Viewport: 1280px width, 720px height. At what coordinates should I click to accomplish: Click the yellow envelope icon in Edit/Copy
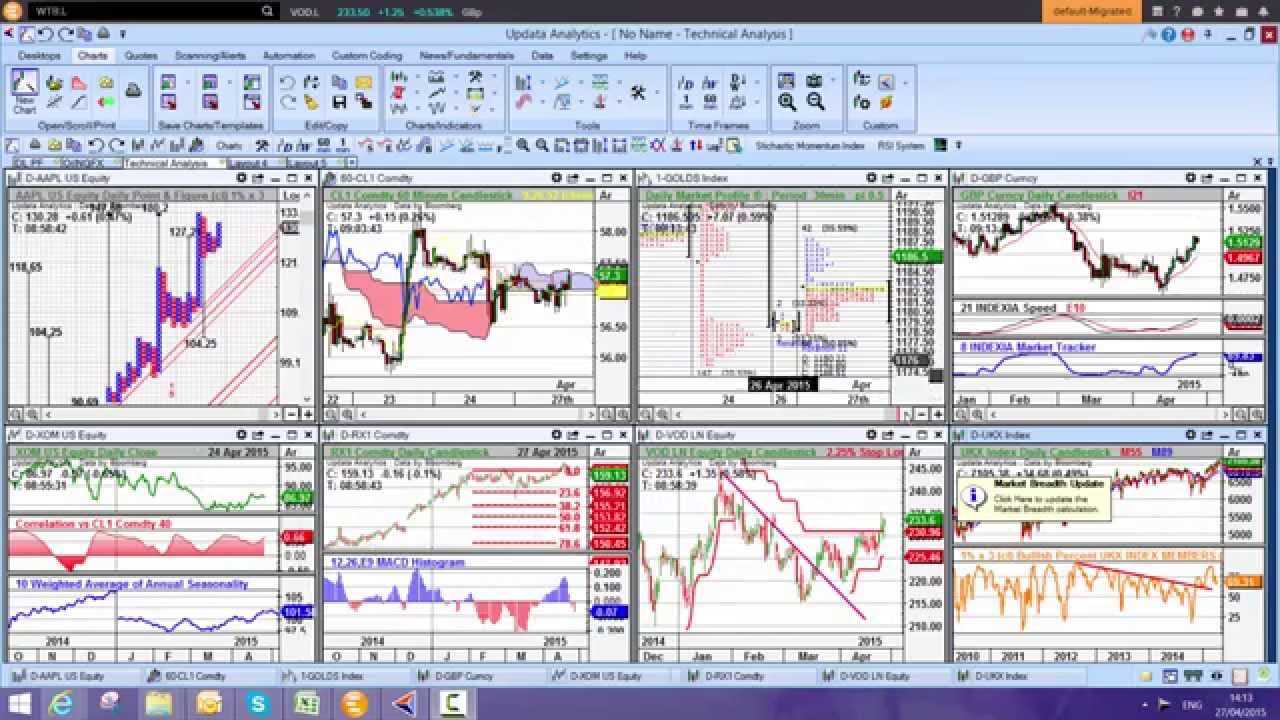(364, 82)
